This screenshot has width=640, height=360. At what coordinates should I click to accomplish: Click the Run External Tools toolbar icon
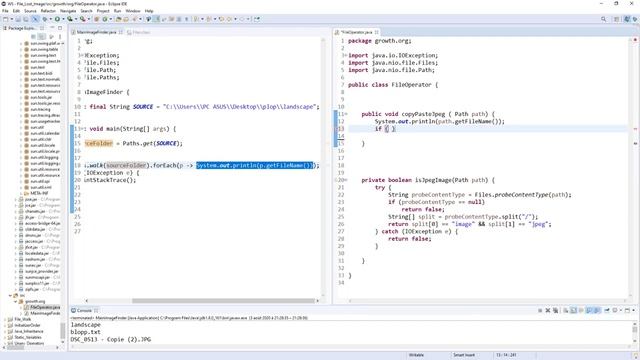(x=82, y=19)
